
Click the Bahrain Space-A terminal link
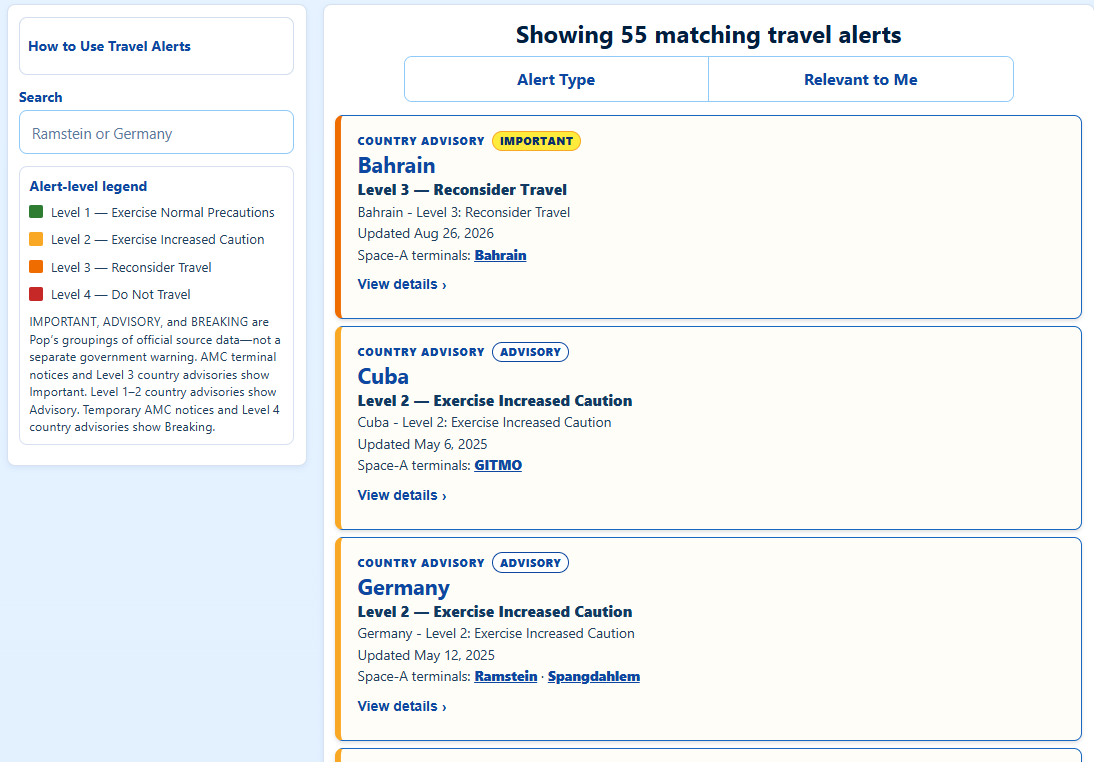tap(500, 255)
